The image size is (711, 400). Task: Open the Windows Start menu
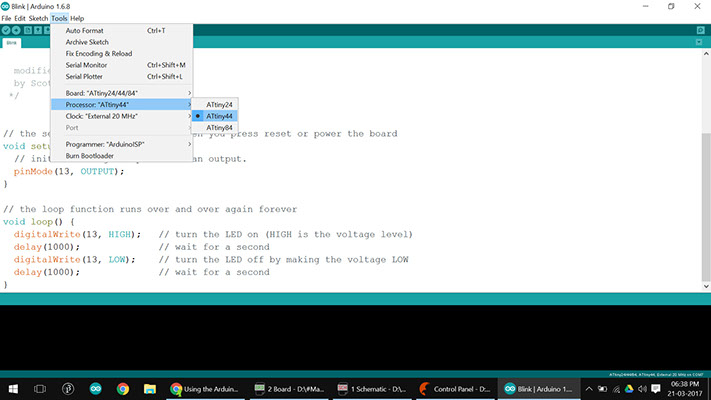13,389
